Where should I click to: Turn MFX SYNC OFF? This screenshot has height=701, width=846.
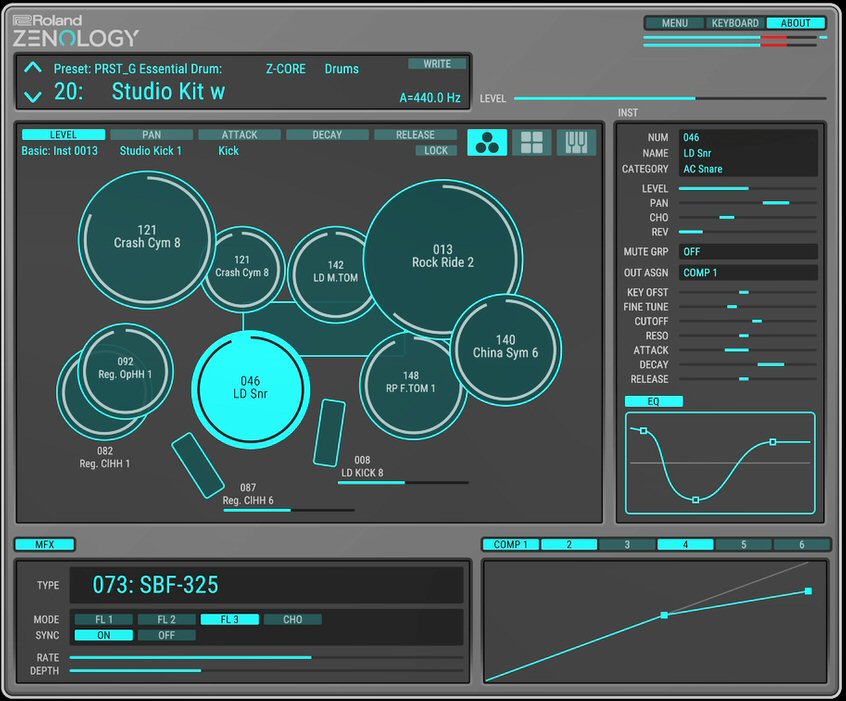coord(167,635)
